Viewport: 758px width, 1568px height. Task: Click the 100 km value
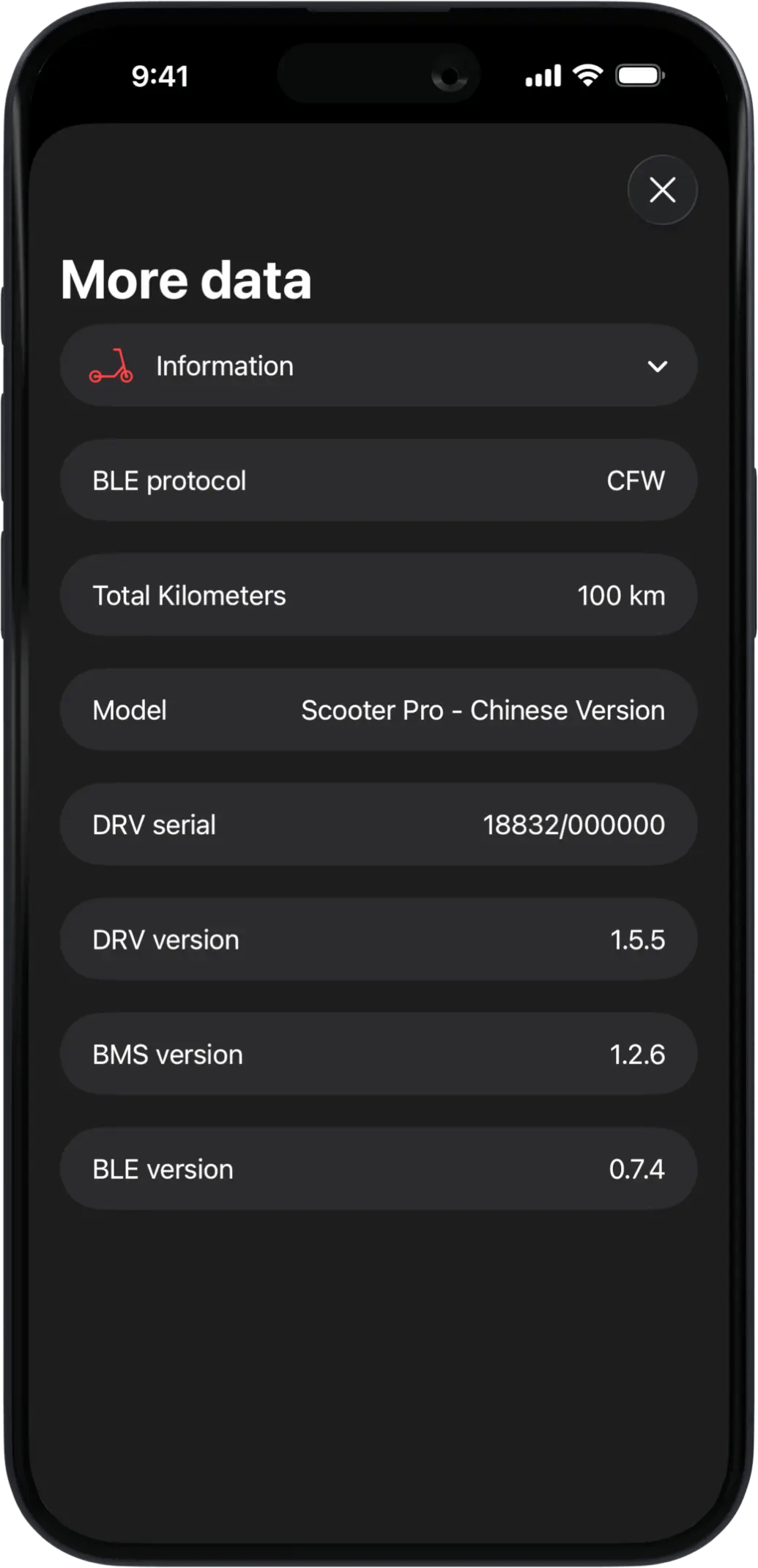(x=620, y=595)
